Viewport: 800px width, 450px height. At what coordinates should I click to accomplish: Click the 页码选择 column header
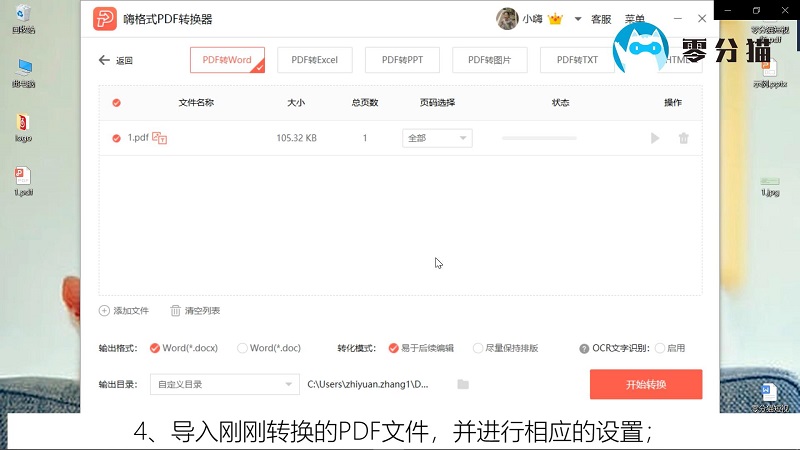click(437, 103)
